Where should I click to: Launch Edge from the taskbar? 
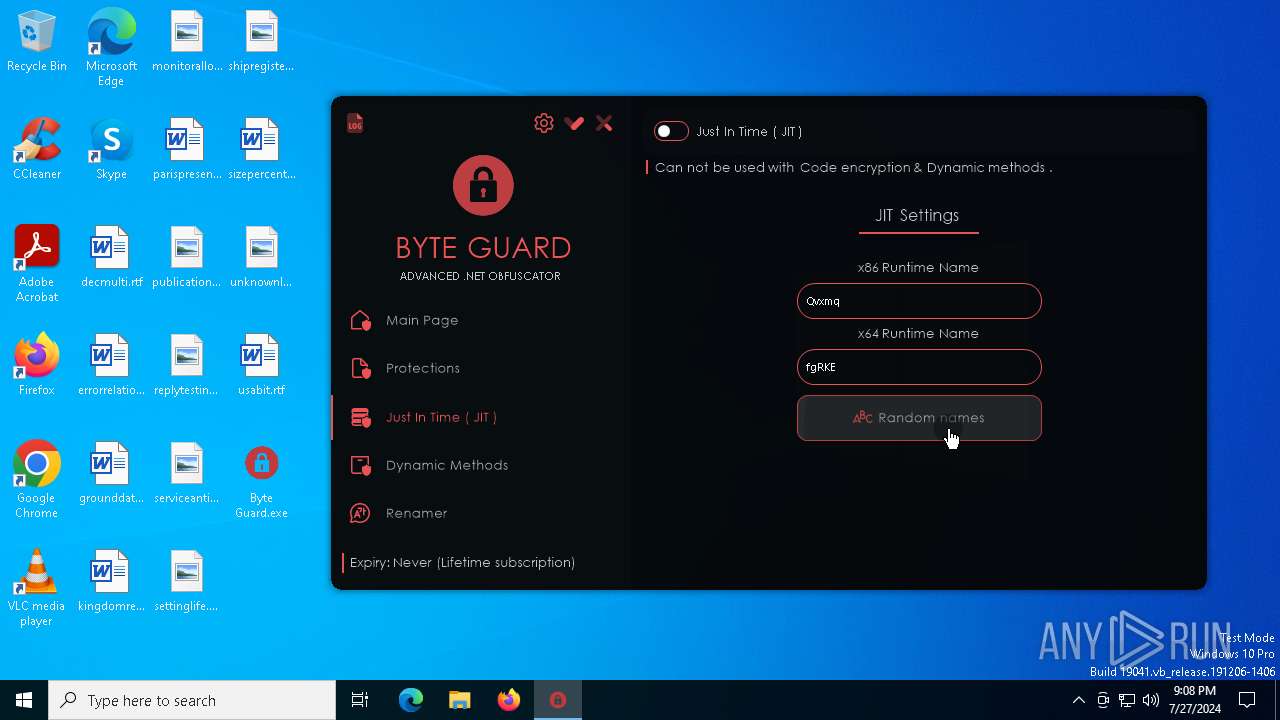(411, 700)
